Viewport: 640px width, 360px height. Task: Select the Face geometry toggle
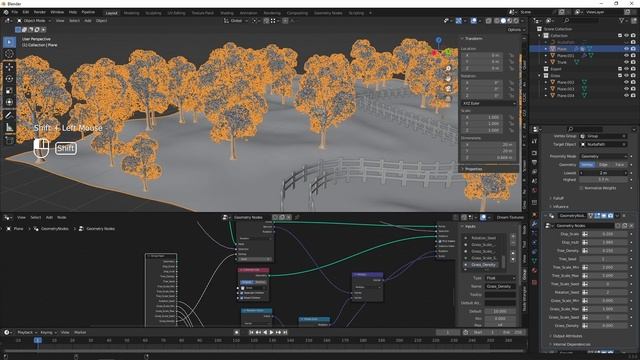pyautogui.click(x=619, y=164)
